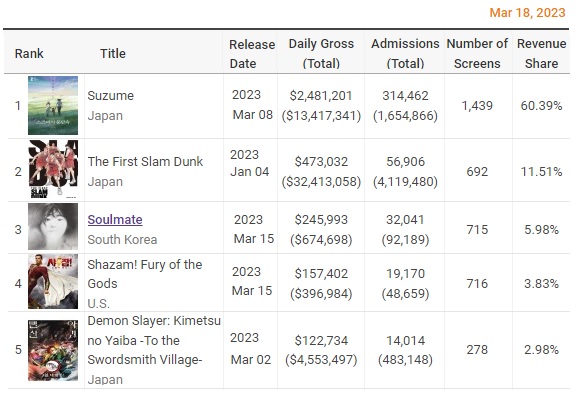This screenshot has height=397, width=577.
Task: Click the Release Date column header
Action: pyautogui.click(x=252, y=54)
